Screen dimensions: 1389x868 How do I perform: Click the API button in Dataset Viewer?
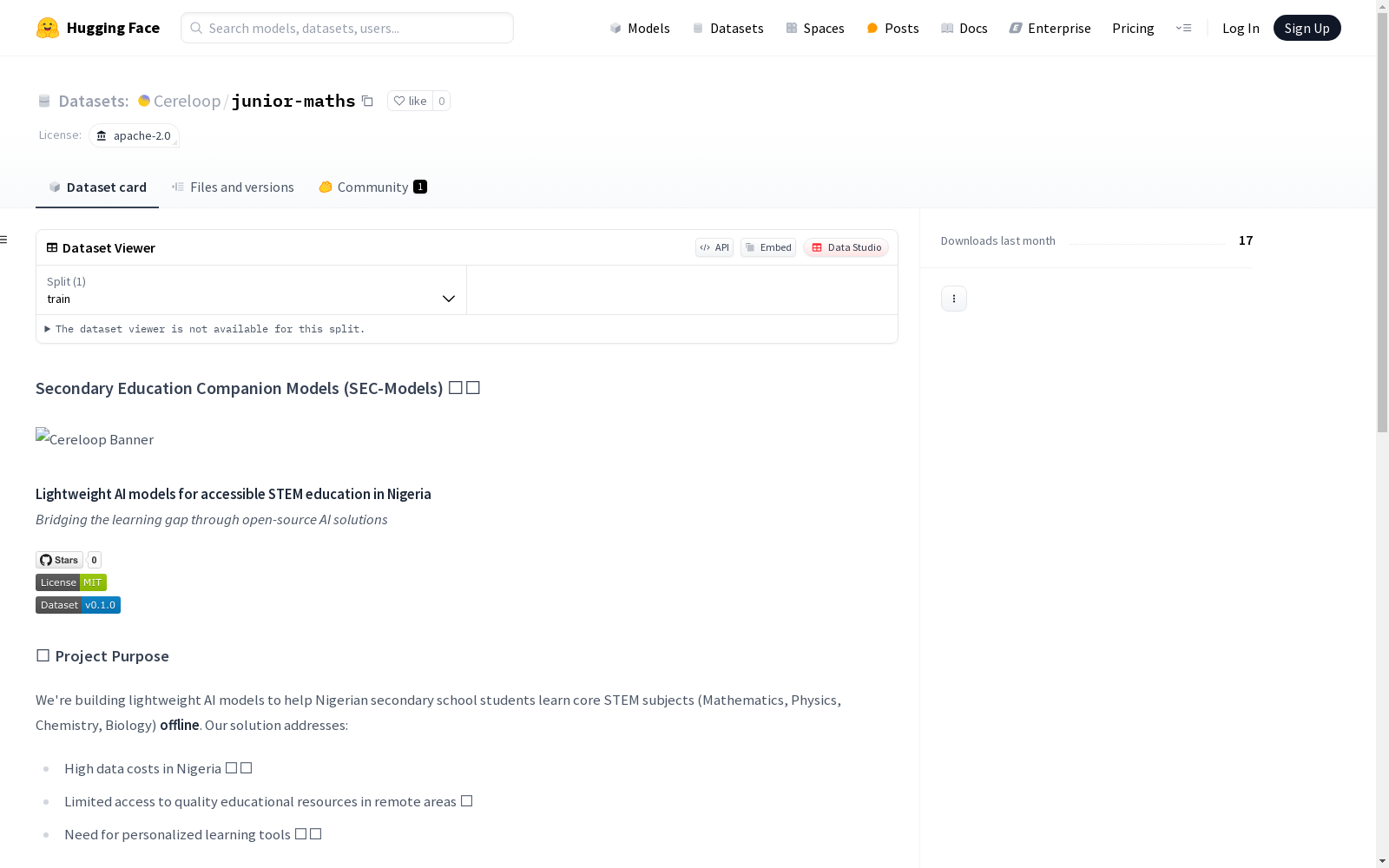714,247
